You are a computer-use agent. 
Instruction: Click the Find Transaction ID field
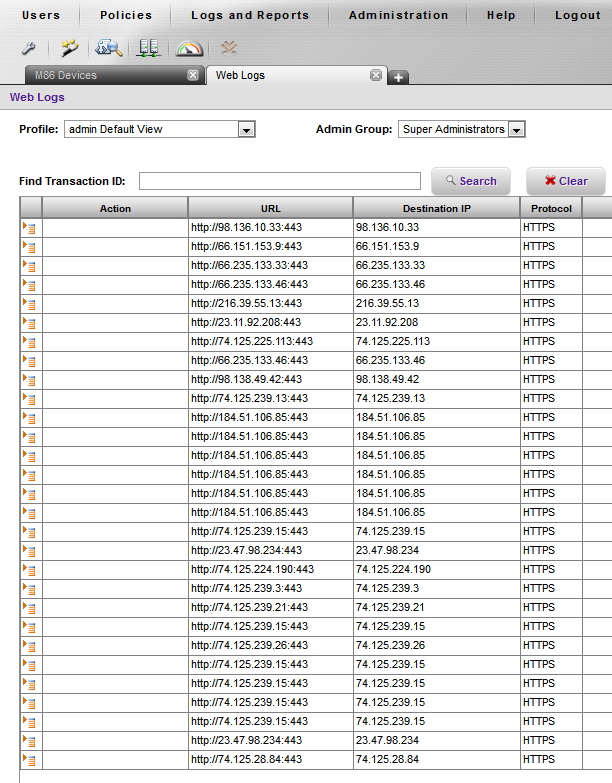point(280,181)
